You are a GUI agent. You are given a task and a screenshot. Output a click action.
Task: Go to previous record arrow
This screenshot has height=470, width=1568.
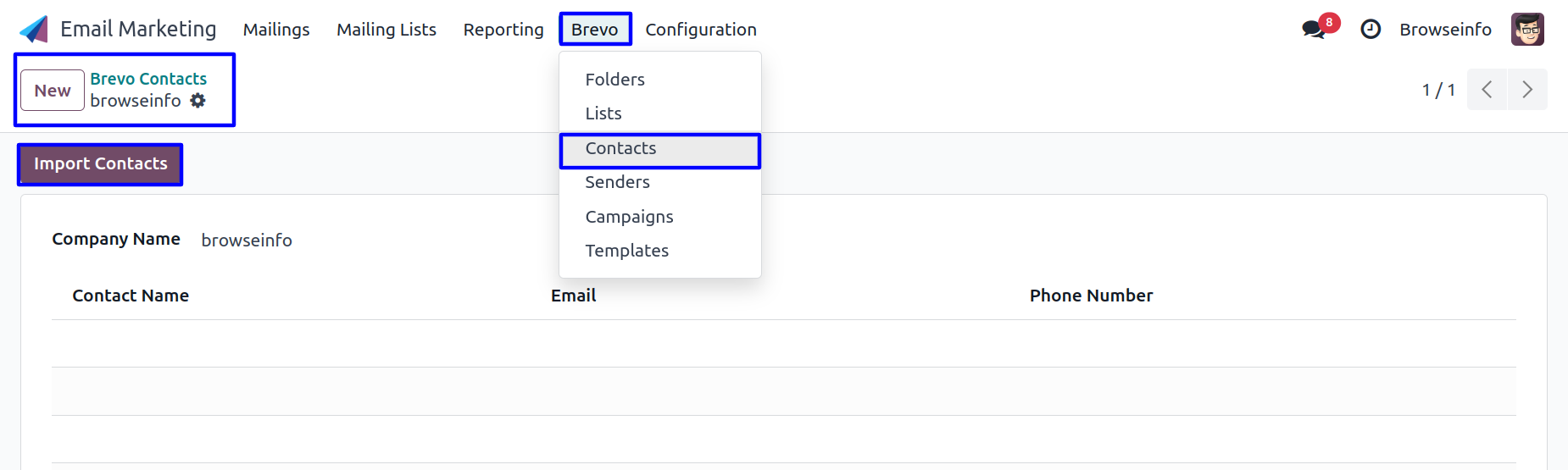[x=1487, y=90]
